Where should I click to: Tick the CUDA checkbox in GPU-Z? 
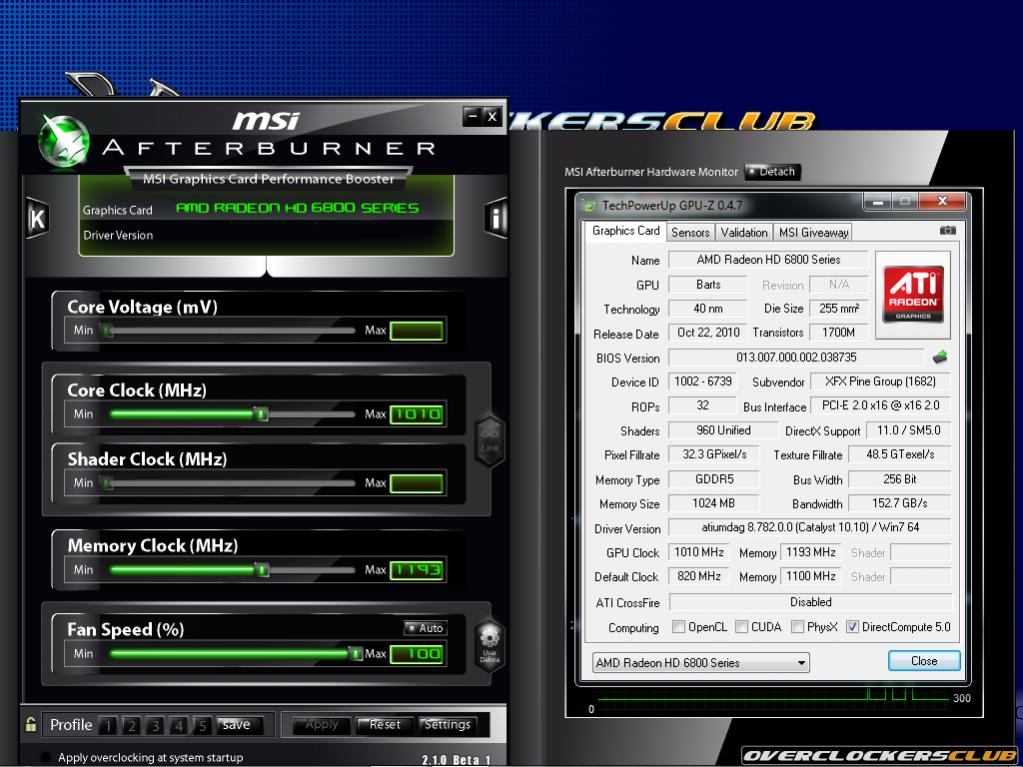[741, 627]
